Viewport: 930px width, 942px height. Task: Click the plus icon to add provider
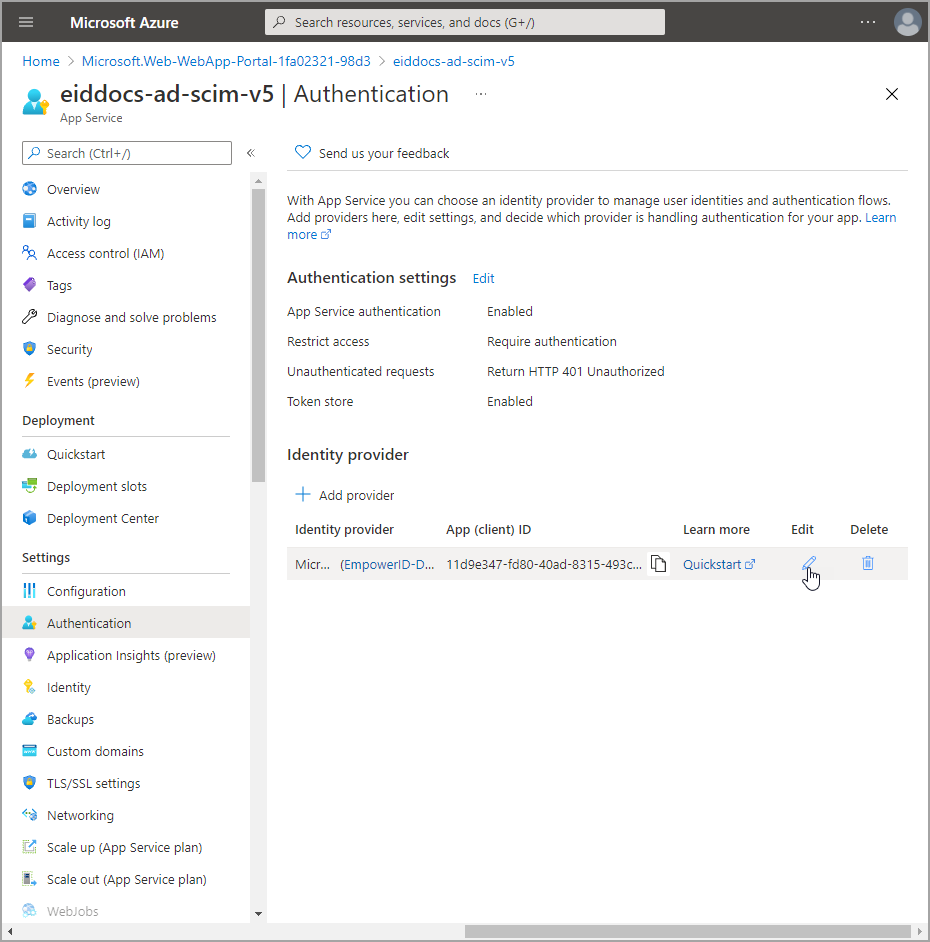(x=302, y=495)
